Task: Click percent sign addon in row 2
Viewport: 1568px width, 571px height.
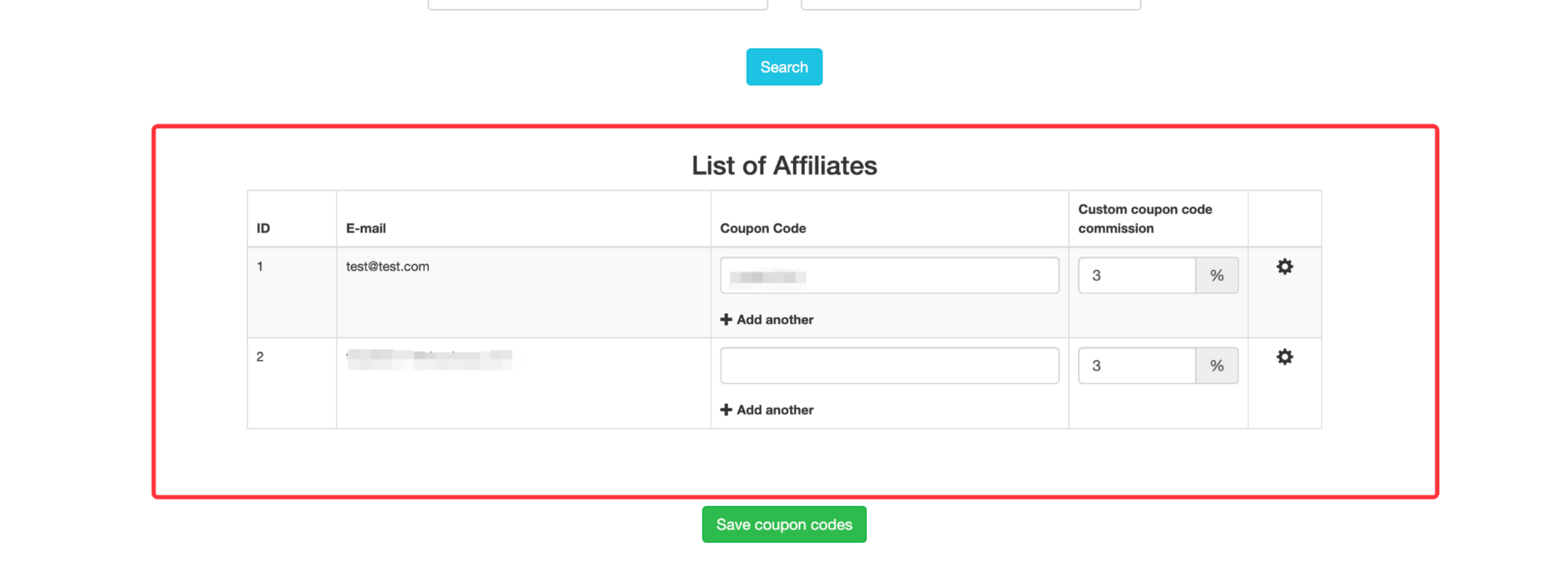Action: coord(1216,365)
